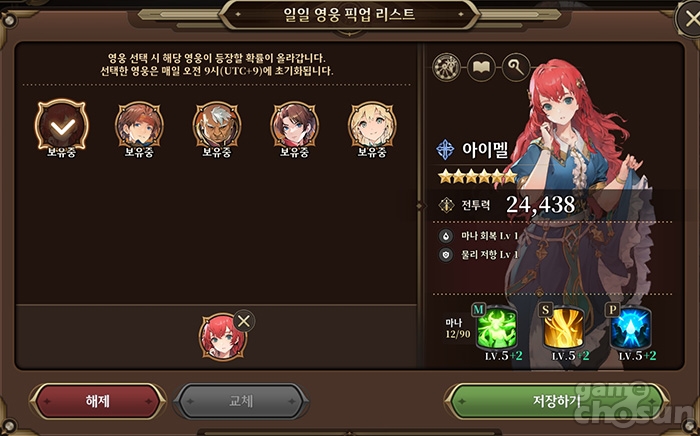Open the round wheel emblem icon
This screenshot has width=700, height=436.
click(446, 67)
